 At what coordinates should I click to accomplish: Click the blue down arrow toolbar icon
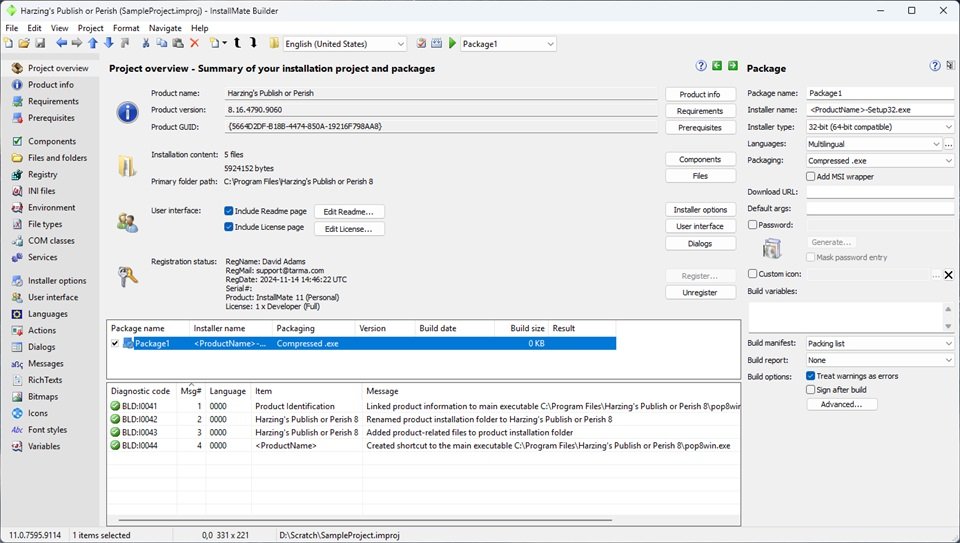108,43
